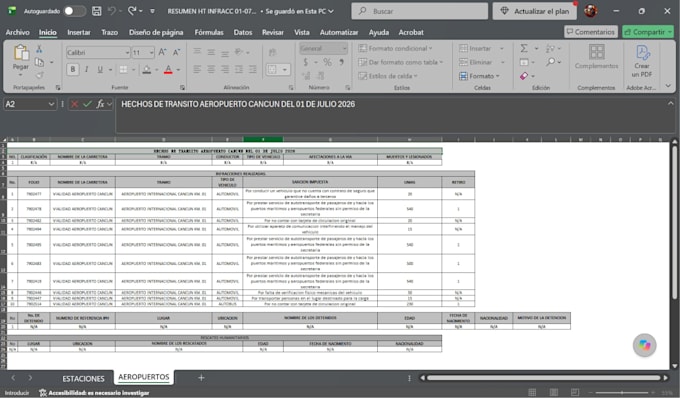
Task: Redo the last action
Action: click(132, 11)
